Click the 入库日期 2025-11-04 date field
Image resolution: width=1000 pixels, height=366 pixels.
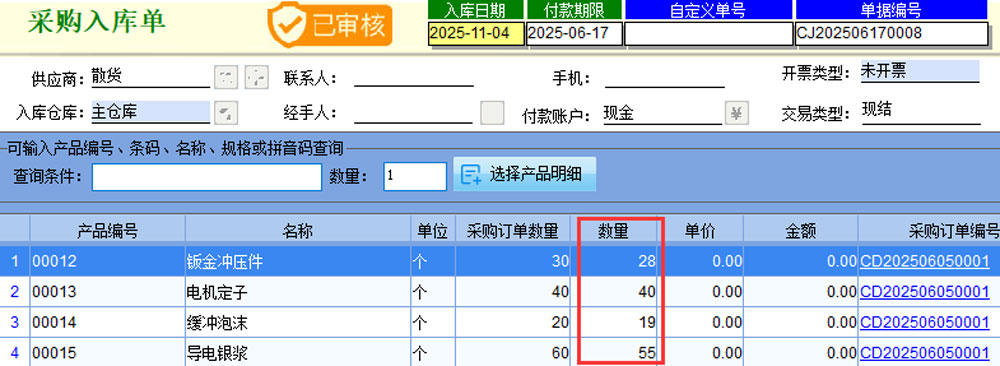point(476,34)
